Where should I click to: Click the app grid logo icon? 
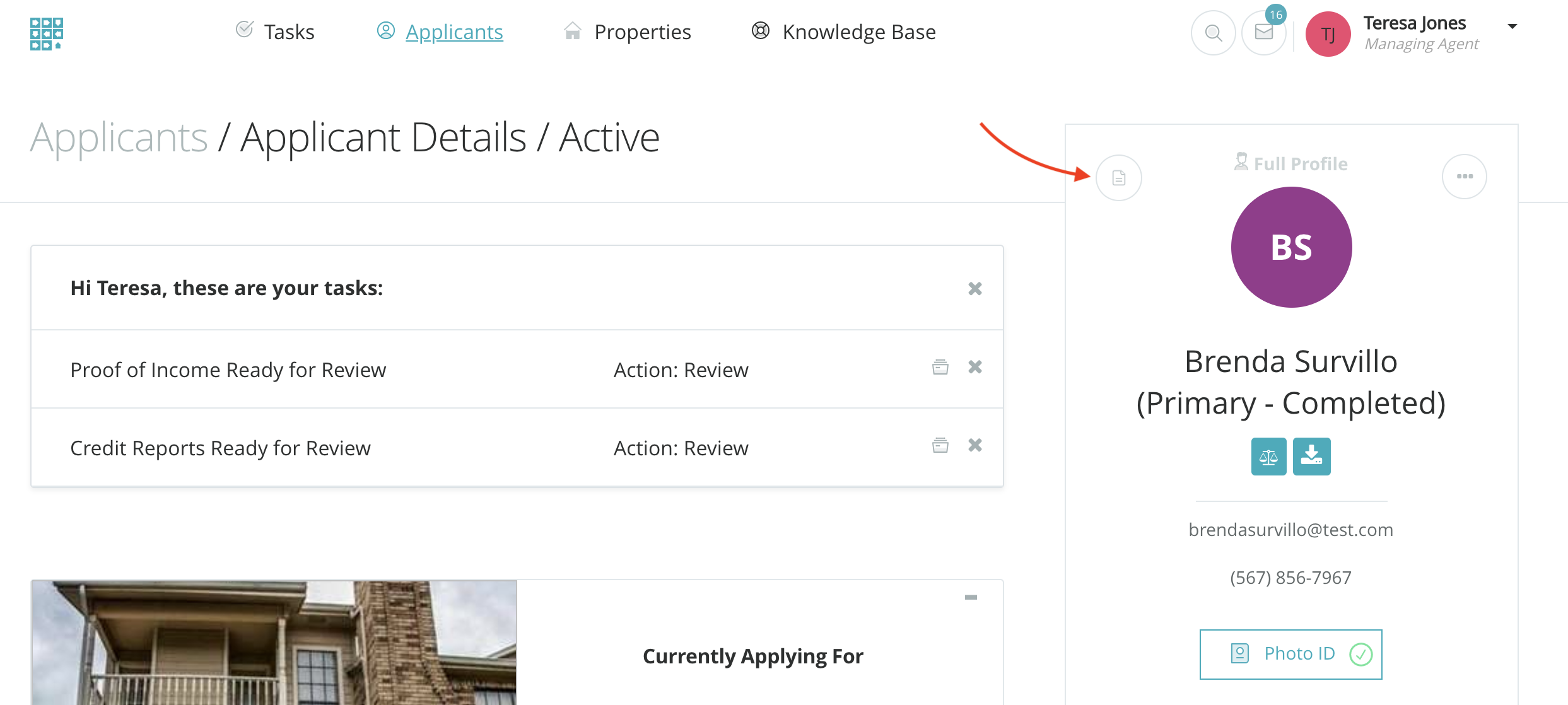(x=47, y=33)
